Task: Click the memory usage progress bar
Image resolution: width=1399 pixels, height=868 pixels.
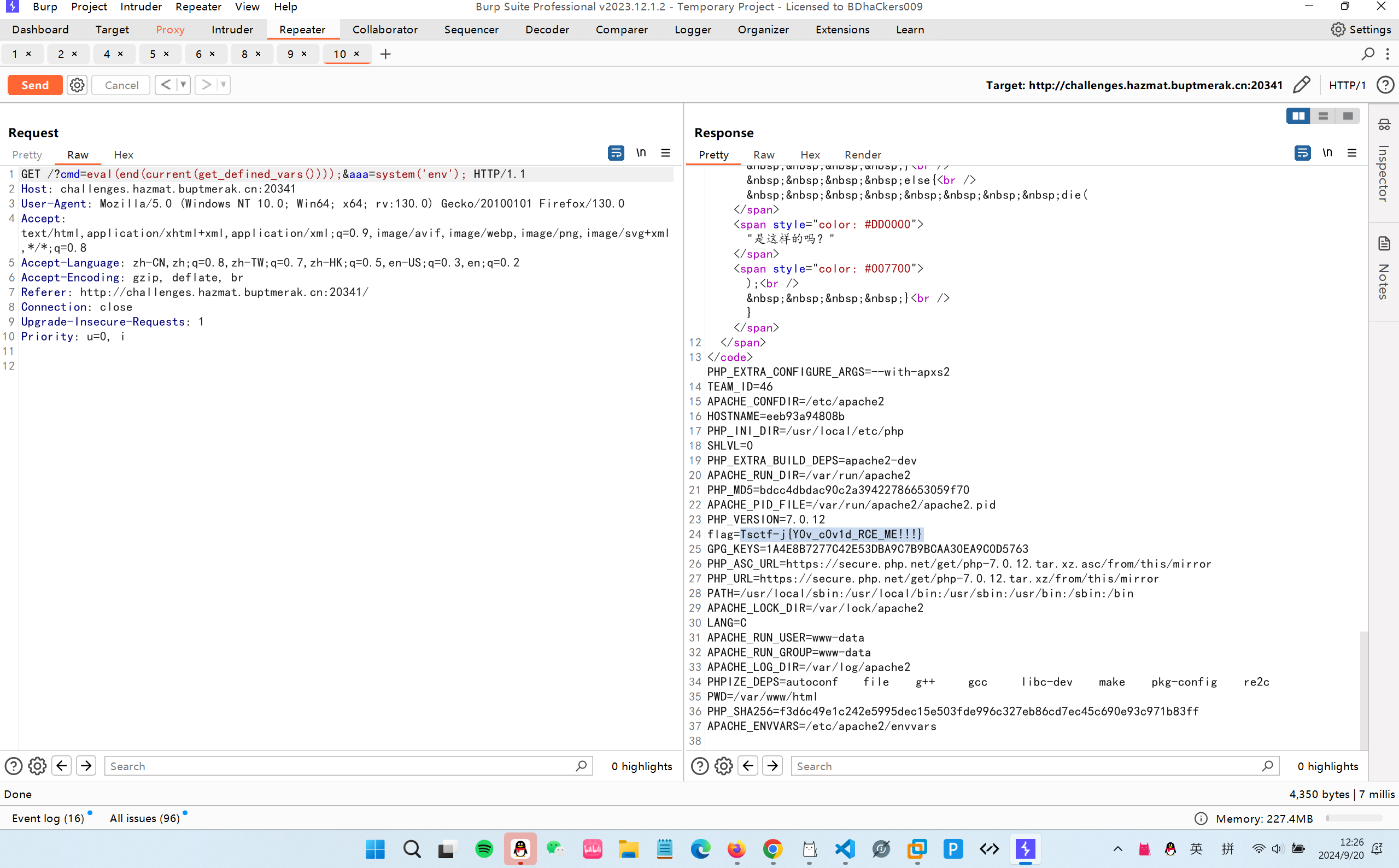Action: click(x=1354, y=818)
